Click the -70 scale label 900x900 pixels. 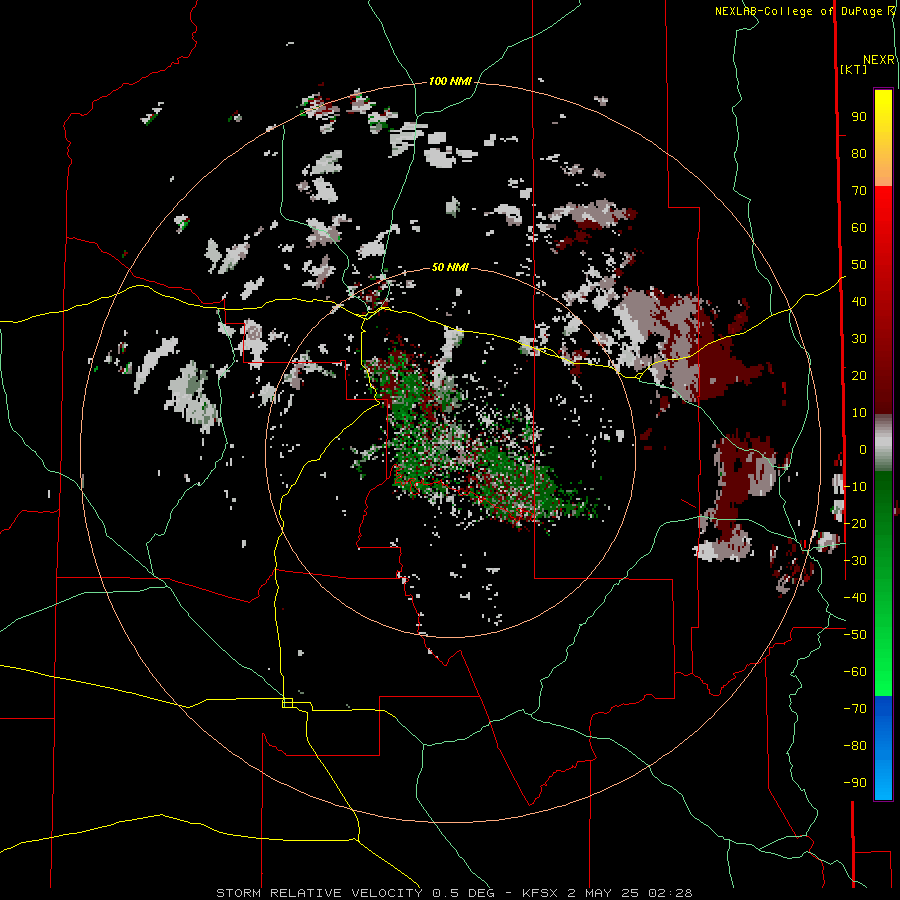point(855,709)
